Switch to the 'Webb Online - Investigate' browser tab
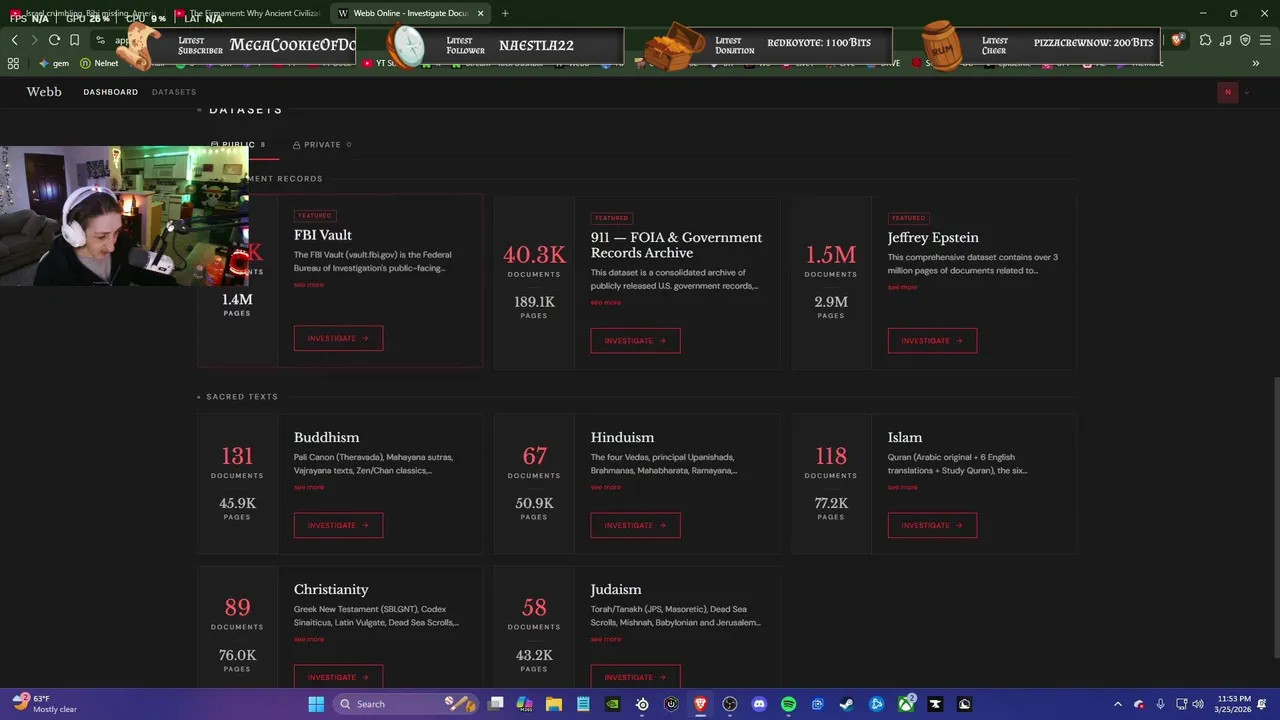This screenshot has height=720, width=1280. pos(410,13)
